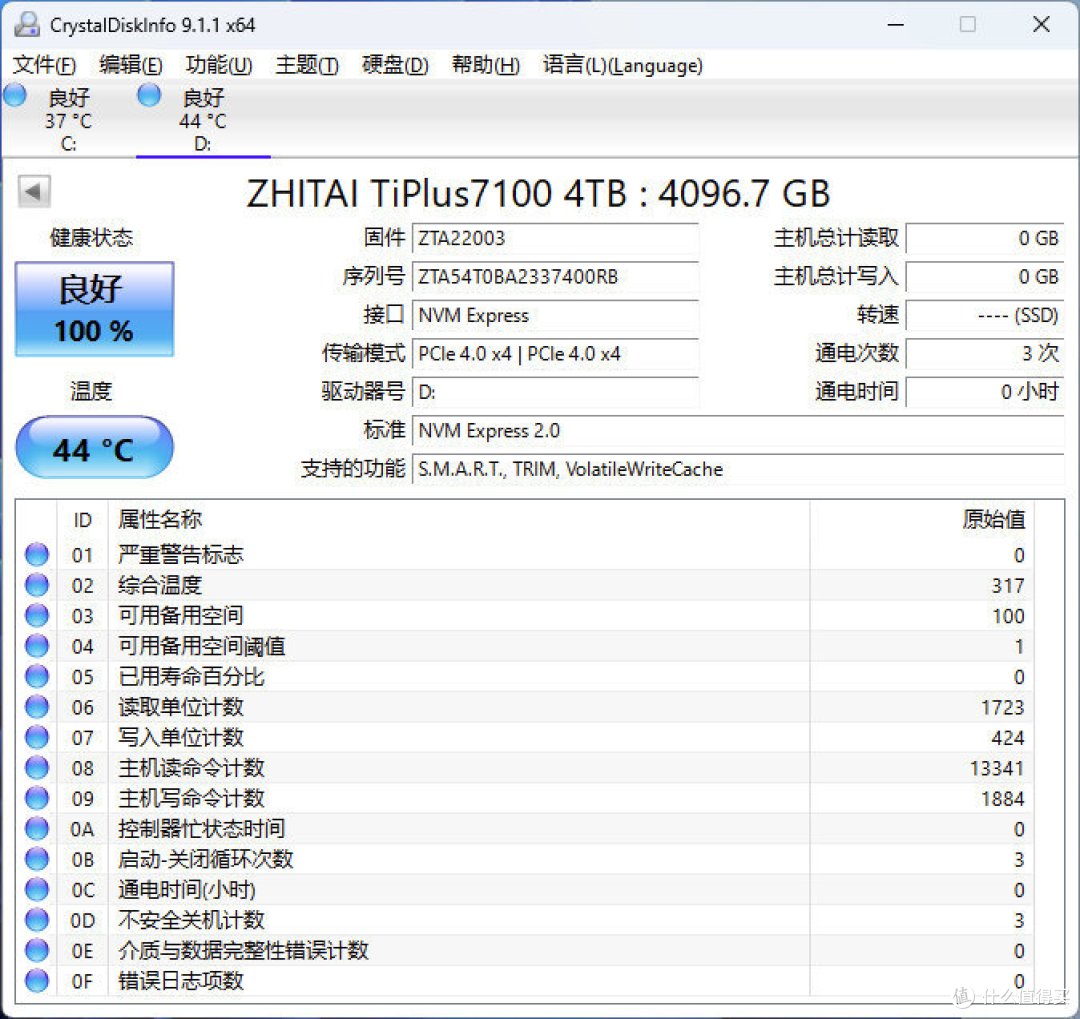Click the blue dot beside 严重警告标志

click(36, 554)
